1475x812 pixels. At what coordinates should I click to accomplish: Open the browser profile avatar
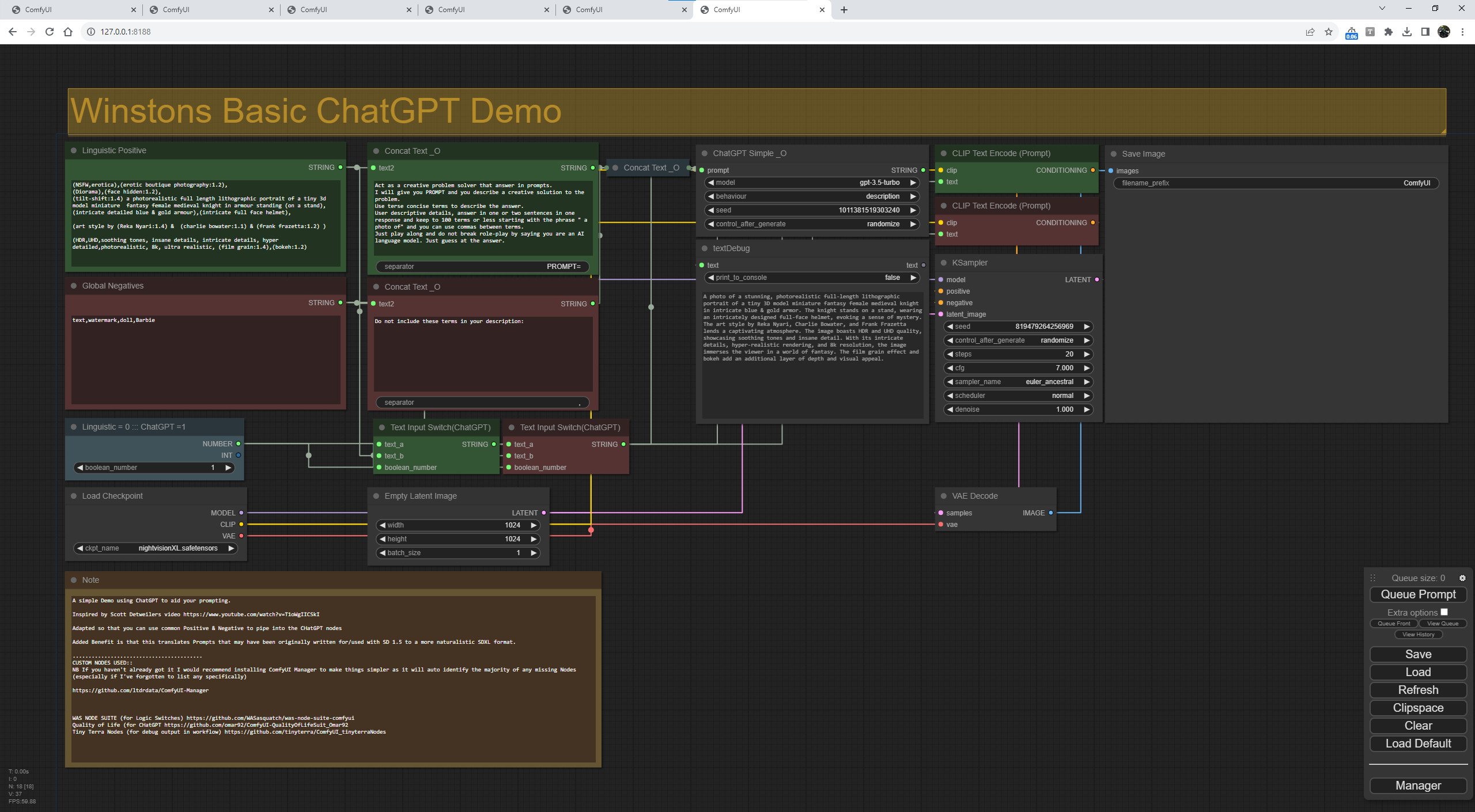1444,32
